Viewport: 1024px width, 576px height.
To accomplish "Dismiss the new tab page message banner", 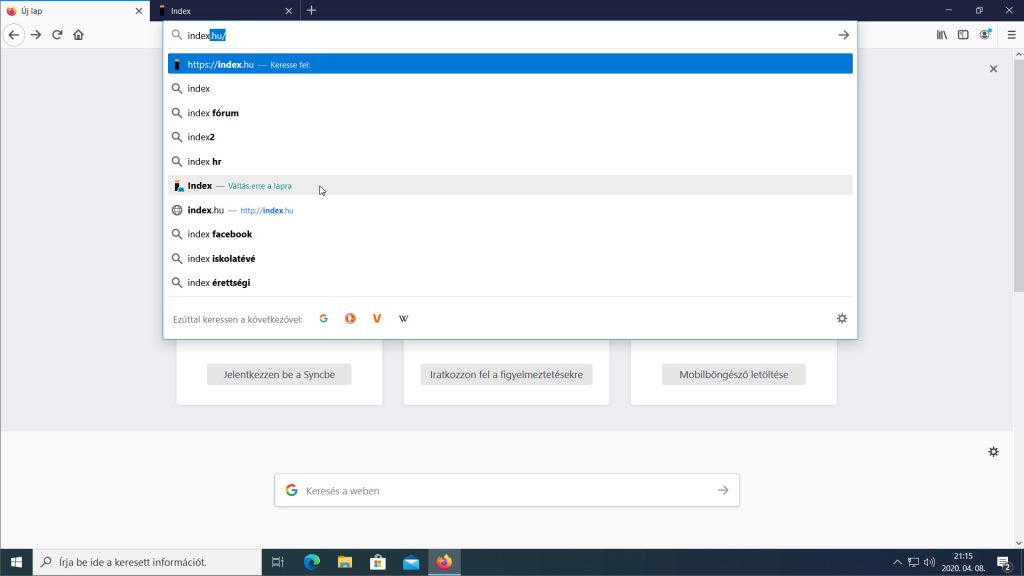I will click(x=993, y=69).
